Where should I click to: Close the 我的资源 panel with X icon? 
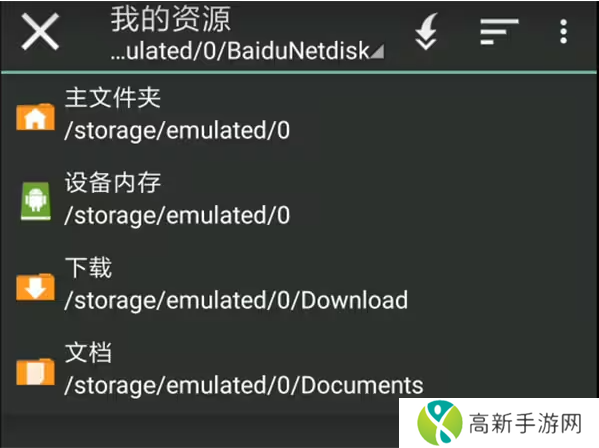(40, 32)
